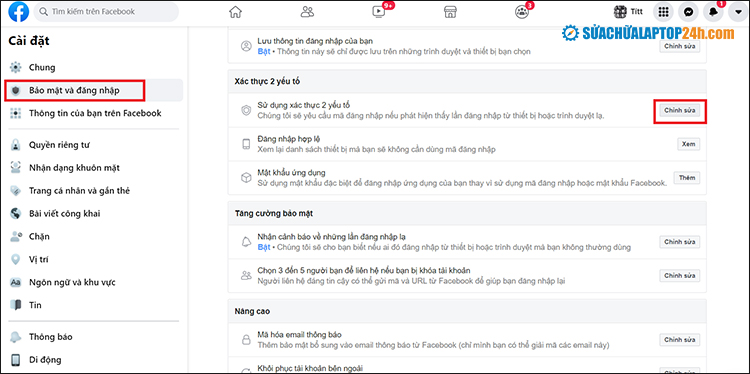Click the Bài viết công khai globe icon
Viewport: 750px width, 374px height.
(16, 214)
